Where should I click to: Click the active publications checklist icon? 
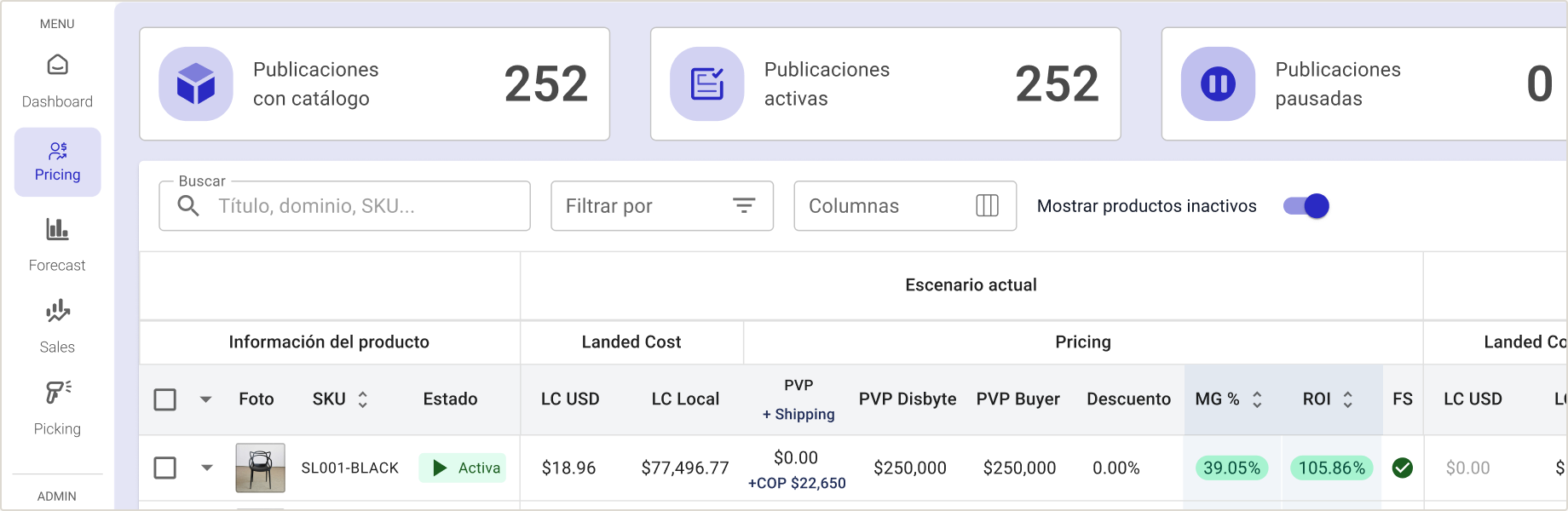[x=707, y=83]
